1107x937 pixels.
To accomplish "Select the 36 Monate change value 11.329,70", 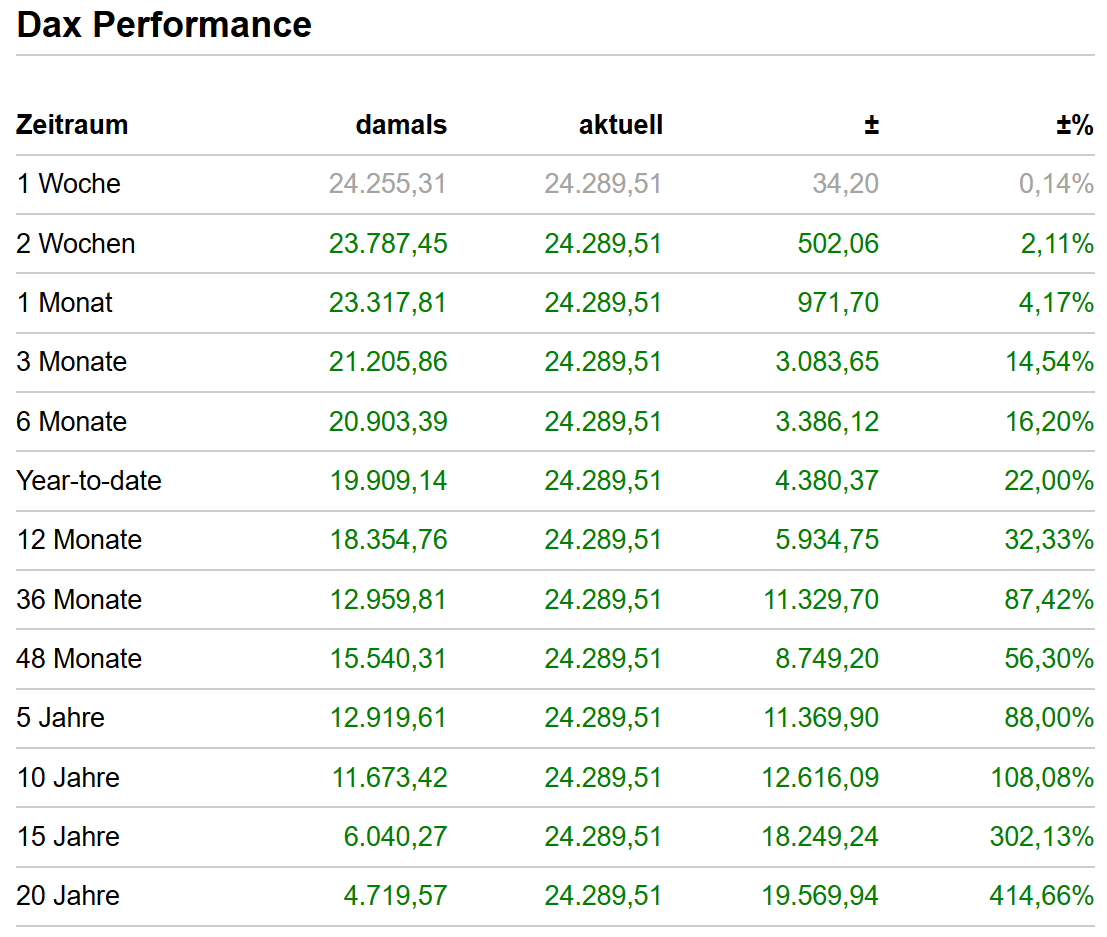I will [821, 599].
